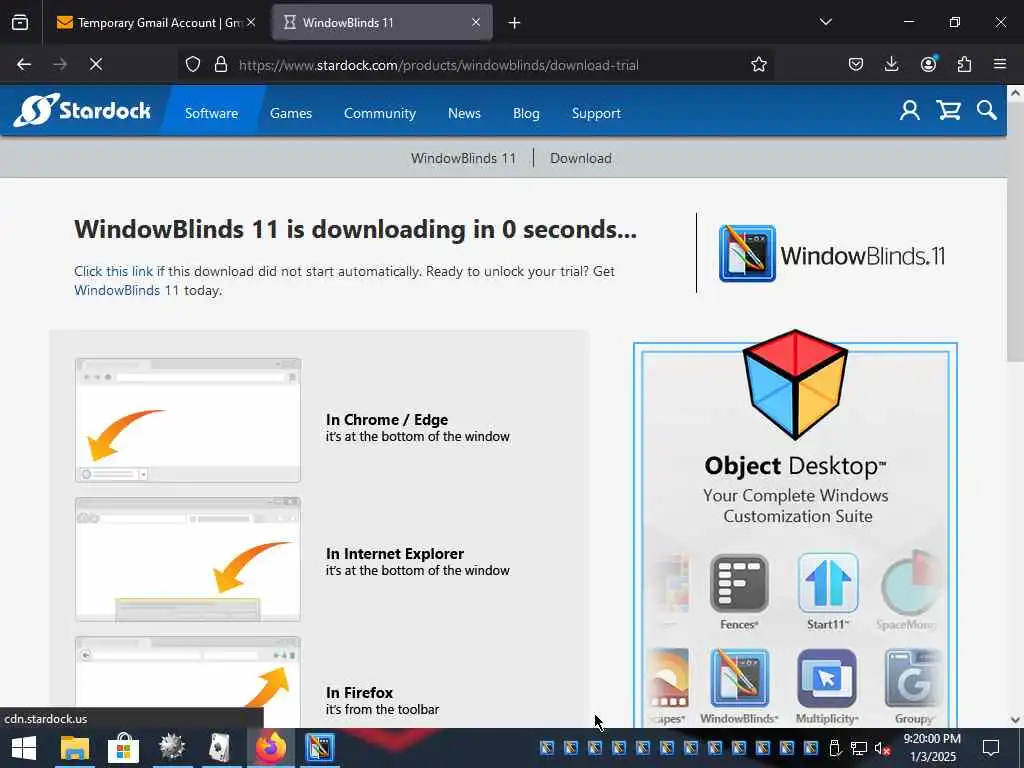
Task: Open Microsoft Store from the taskbar
Action: 123,748
